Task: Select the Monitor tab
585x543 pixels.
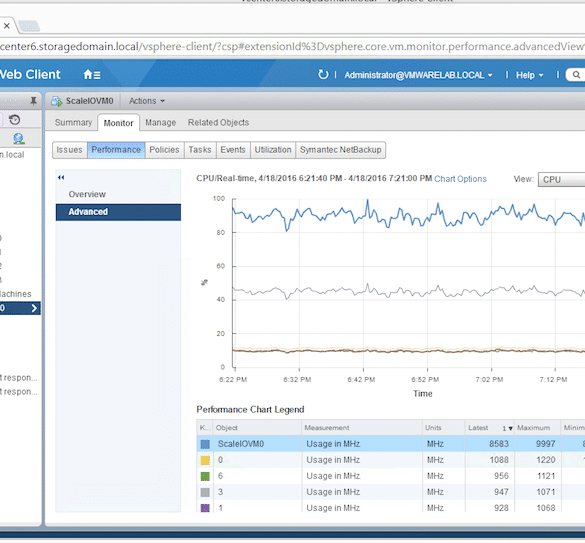Action: (118, 123)
